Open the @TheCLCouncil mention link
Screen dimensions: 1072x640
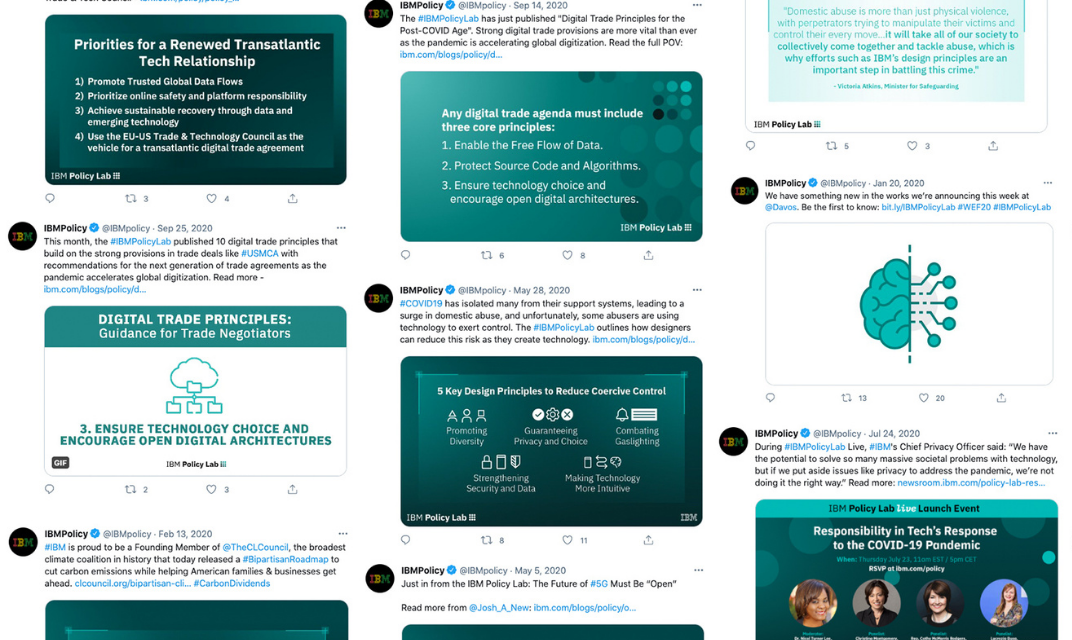pyautogui.click(x=255, y=547)
